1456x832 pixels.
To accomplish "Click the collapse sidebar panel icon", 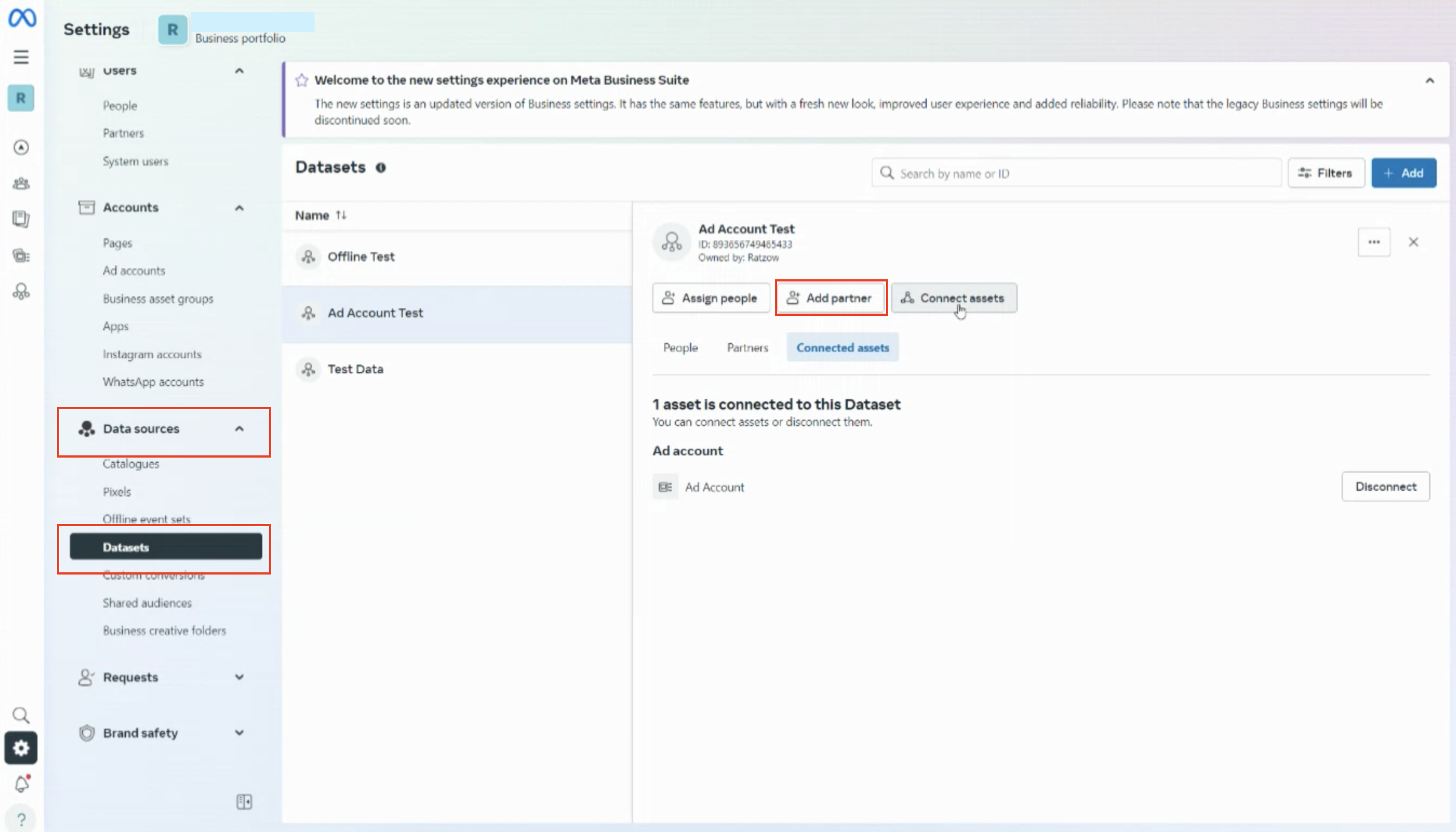I will click(244, 802).
